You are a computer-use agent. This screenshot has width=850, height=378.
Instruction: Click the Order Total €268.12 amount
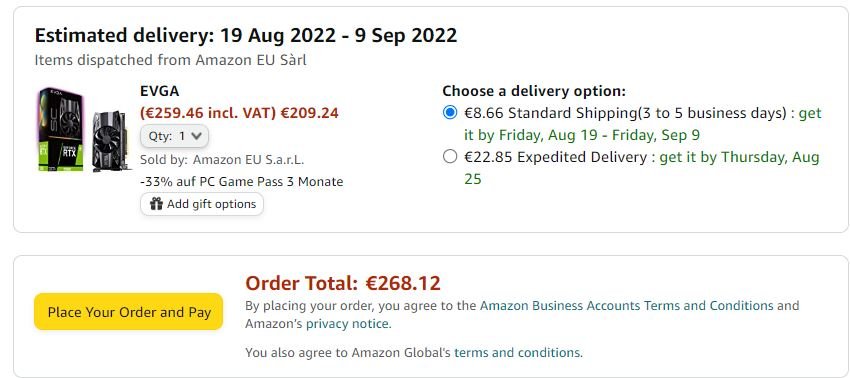403,283
